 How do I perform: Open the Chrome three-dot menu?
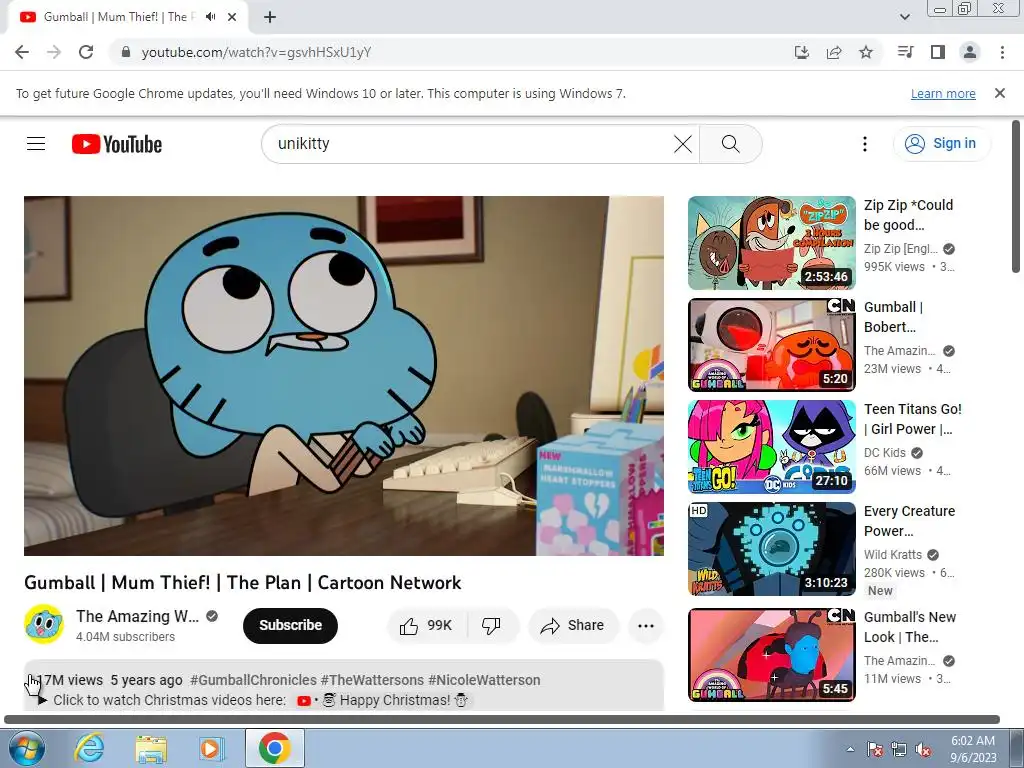click(x=1002, y=52)
